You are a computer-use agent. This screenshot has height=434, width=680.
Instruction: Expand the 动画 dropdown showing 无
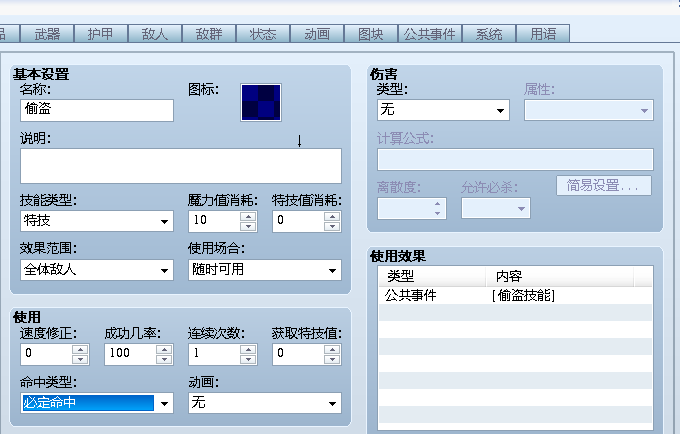tap(265, 403)
